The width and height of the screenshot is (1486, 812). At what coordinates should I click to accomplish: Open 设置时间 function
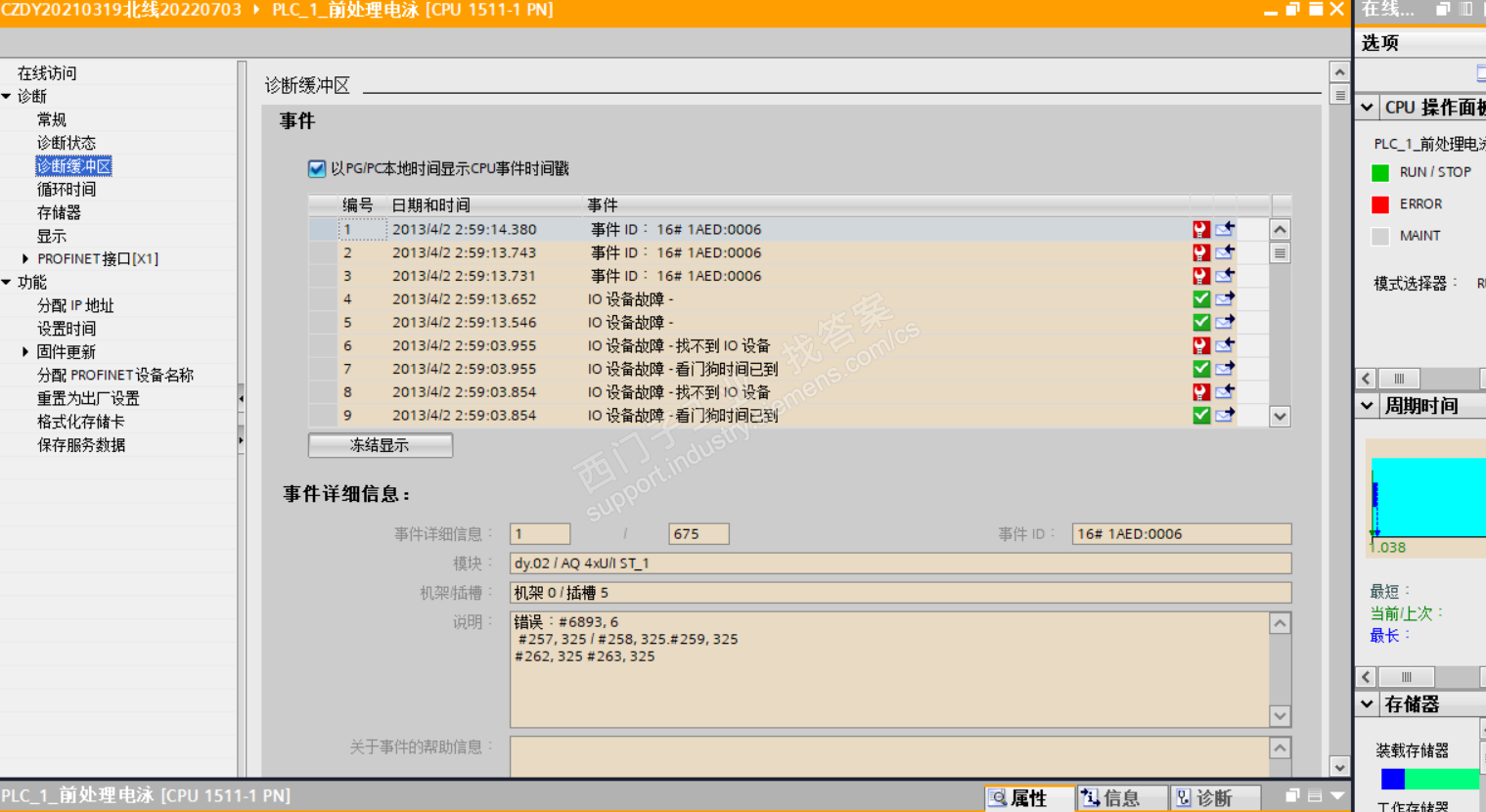point(67,330)
